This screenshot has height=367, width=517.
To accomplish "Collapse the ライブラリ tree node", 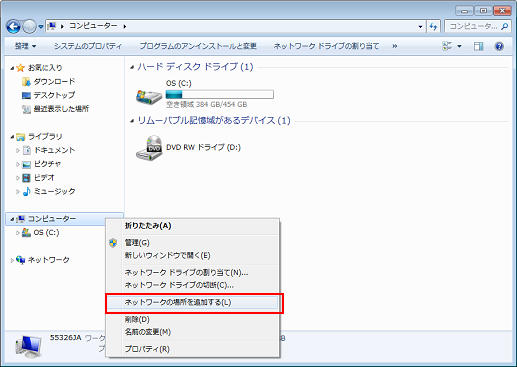I will (x=12, y=137).
